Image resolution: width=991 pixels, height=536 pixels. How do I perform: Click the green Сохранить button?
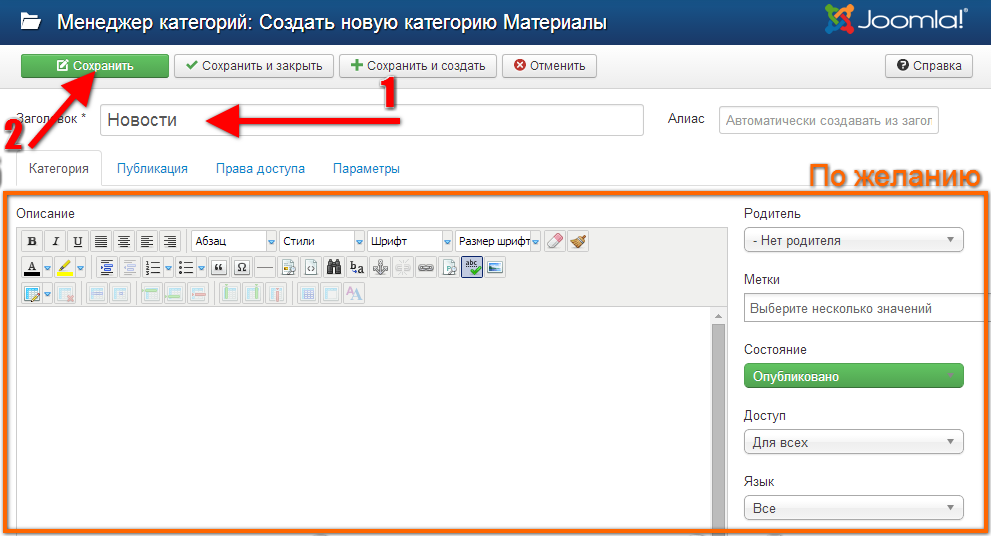point(95,66)
